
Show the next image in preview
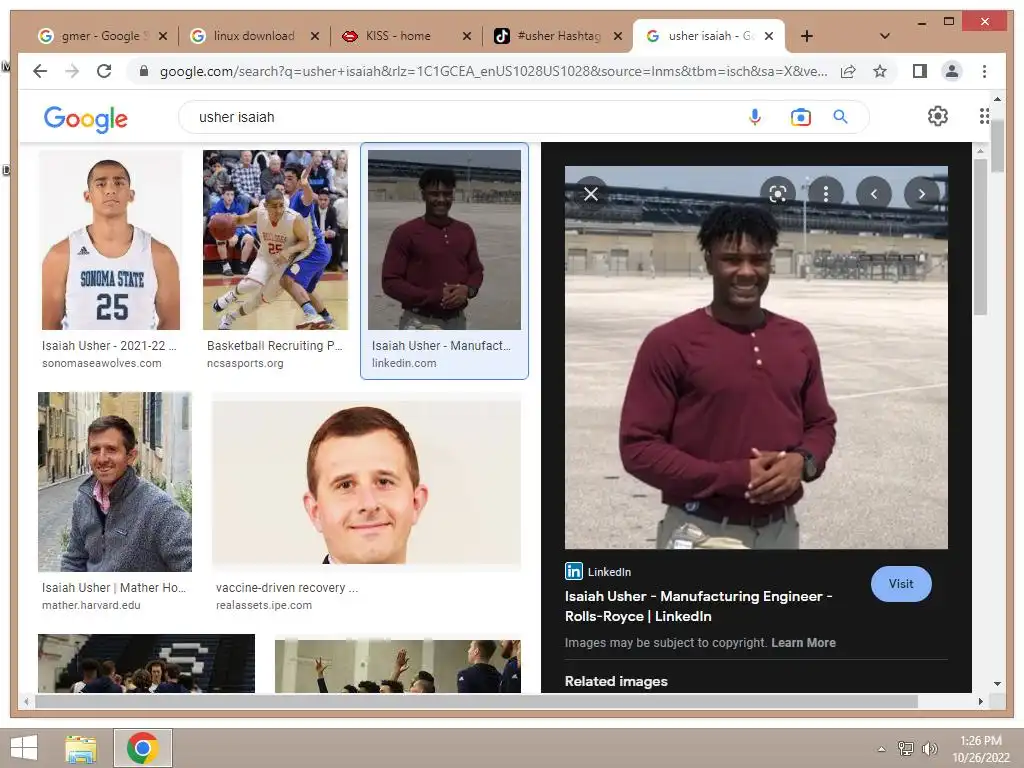click(x=921, y=194)
